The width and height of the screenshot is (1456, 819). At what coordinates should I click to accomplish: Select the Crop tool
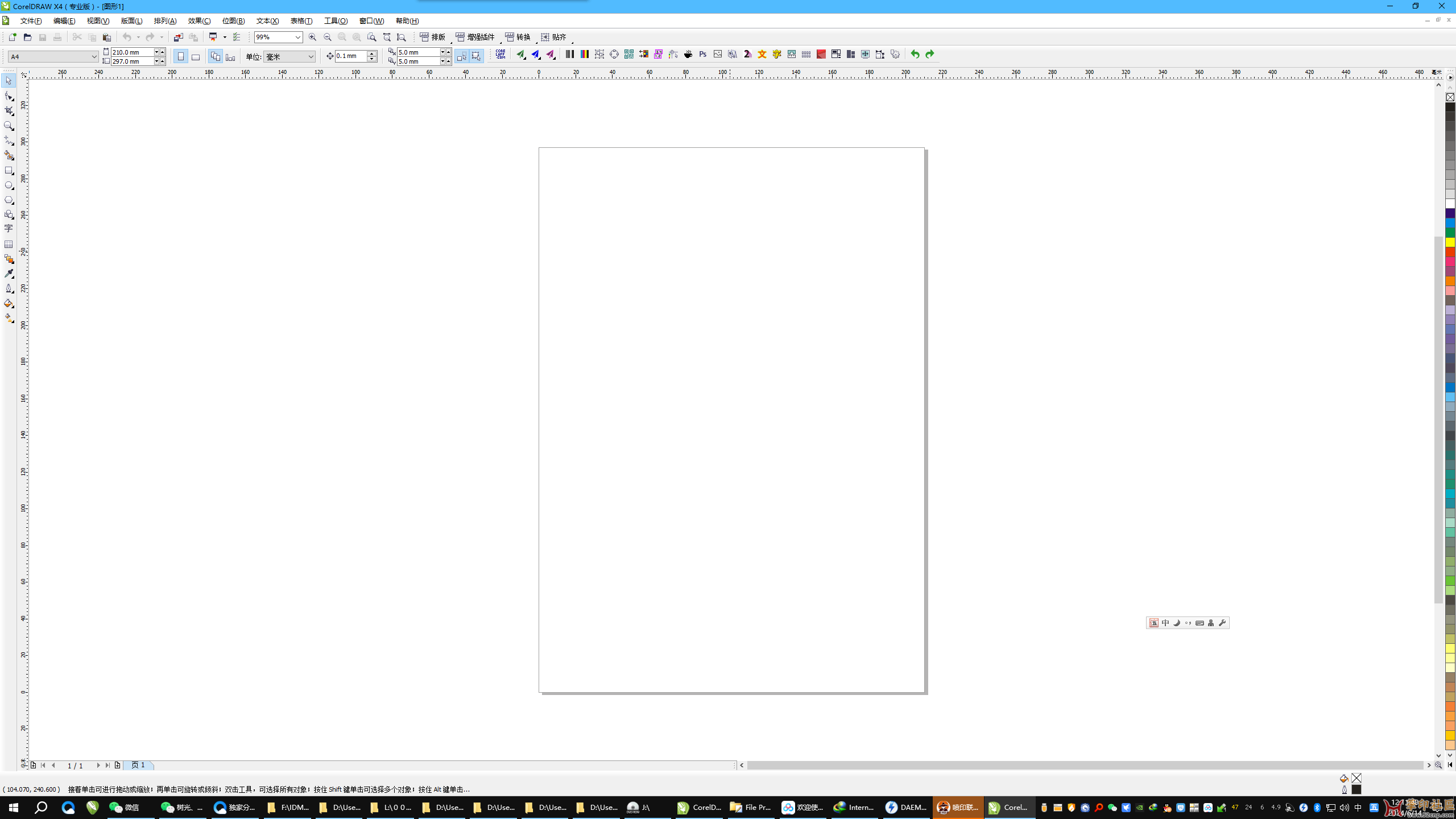pyautogui.click(x=9, y=111)
